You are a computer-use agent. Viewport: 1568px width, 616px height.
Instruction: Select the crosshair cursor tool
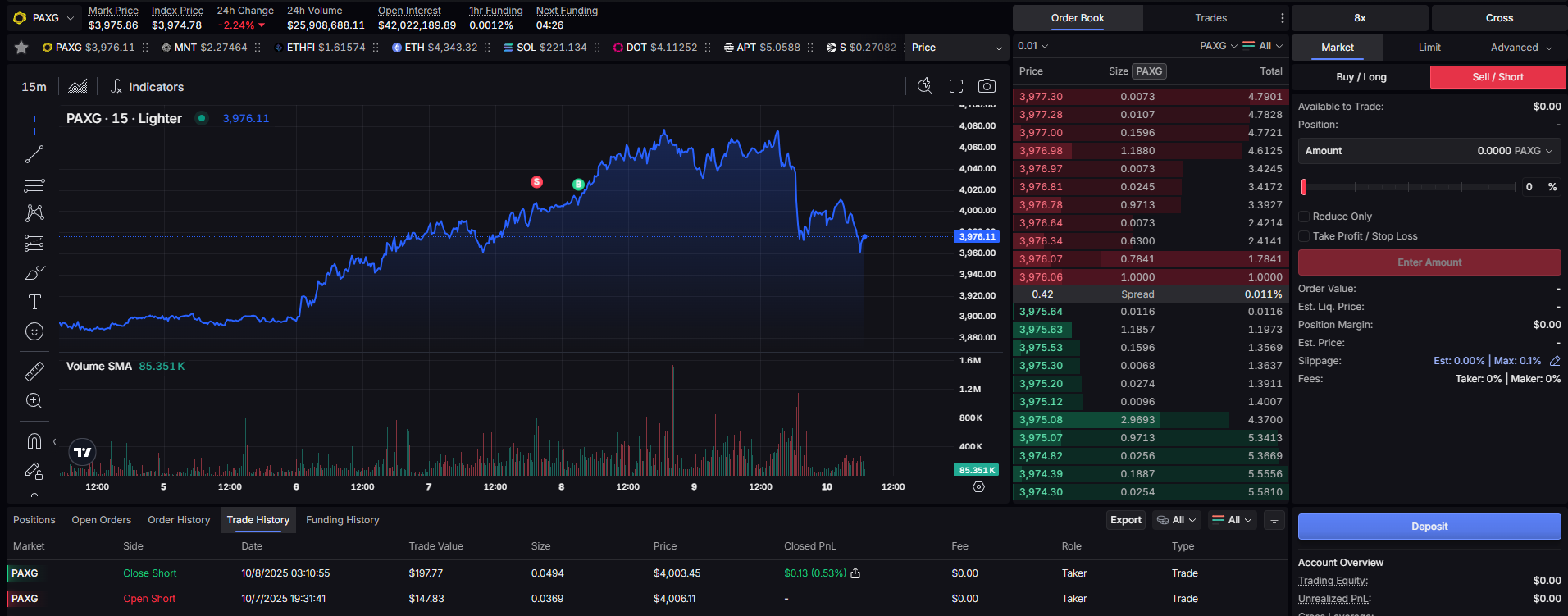pos(34,125)
